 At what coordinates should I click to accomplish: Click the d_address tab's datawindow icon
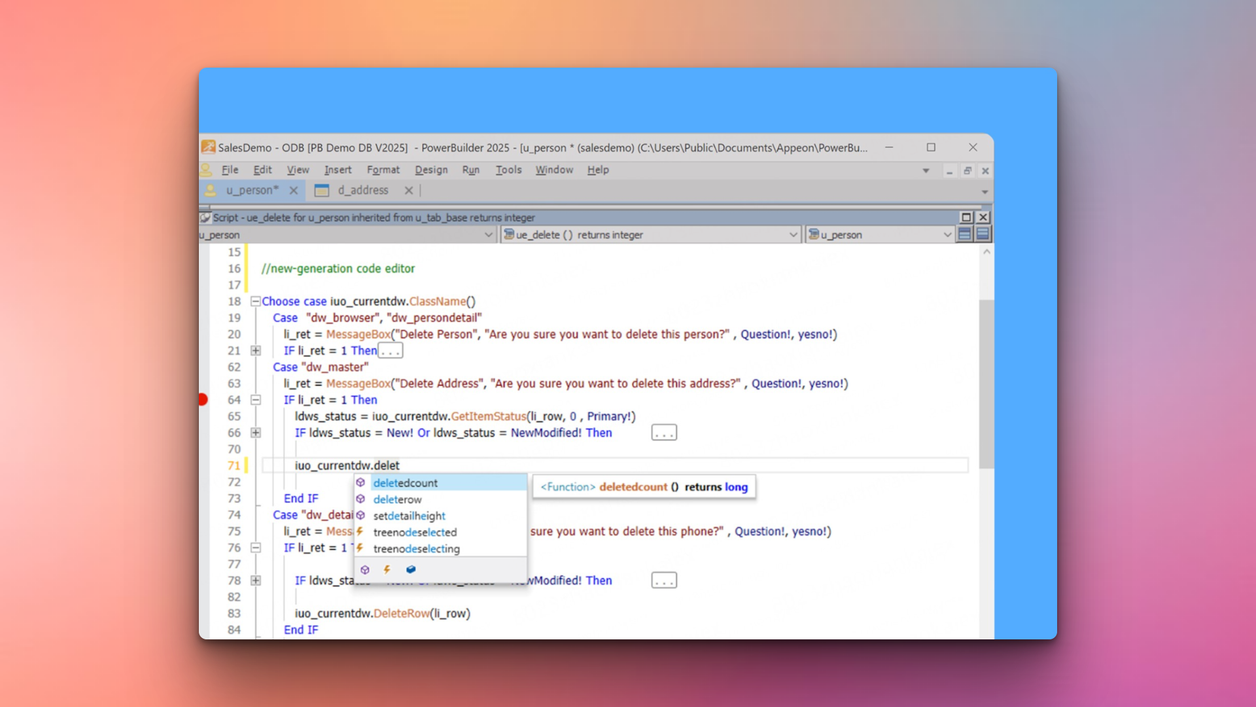(322, 190)
